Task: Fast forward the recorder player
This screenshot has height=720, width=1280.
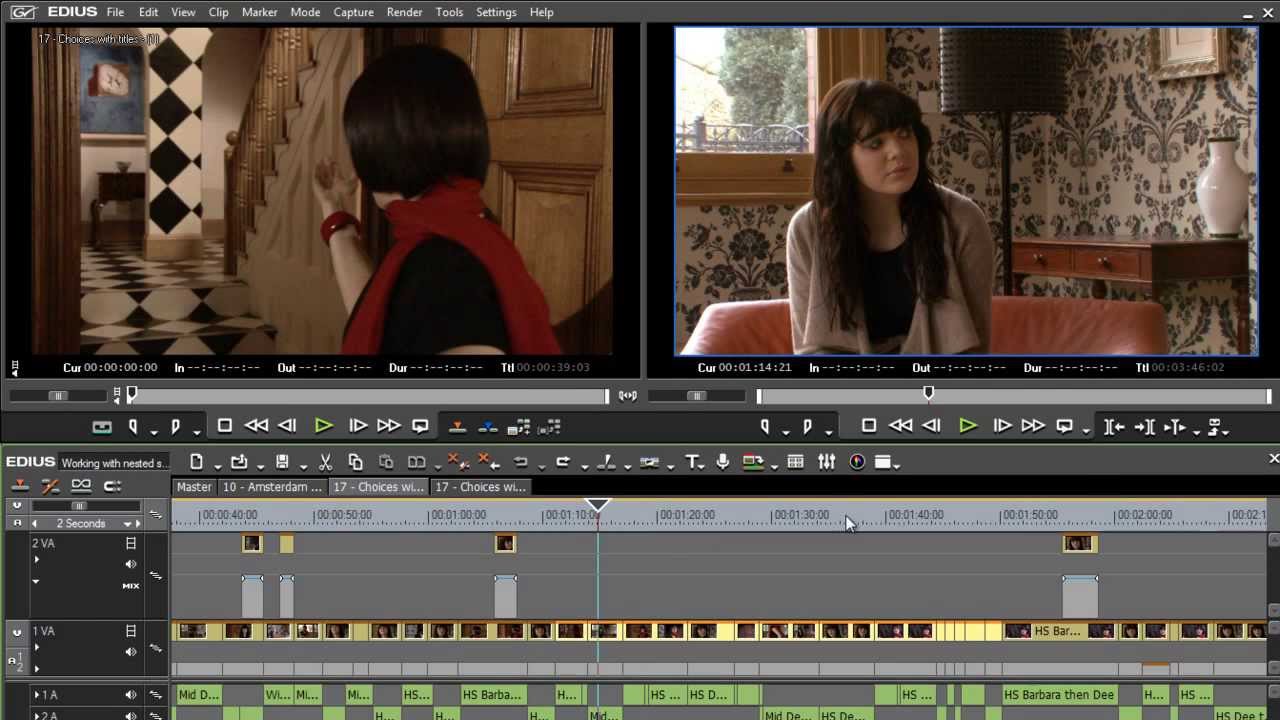Action: [x=1032, y=426]
